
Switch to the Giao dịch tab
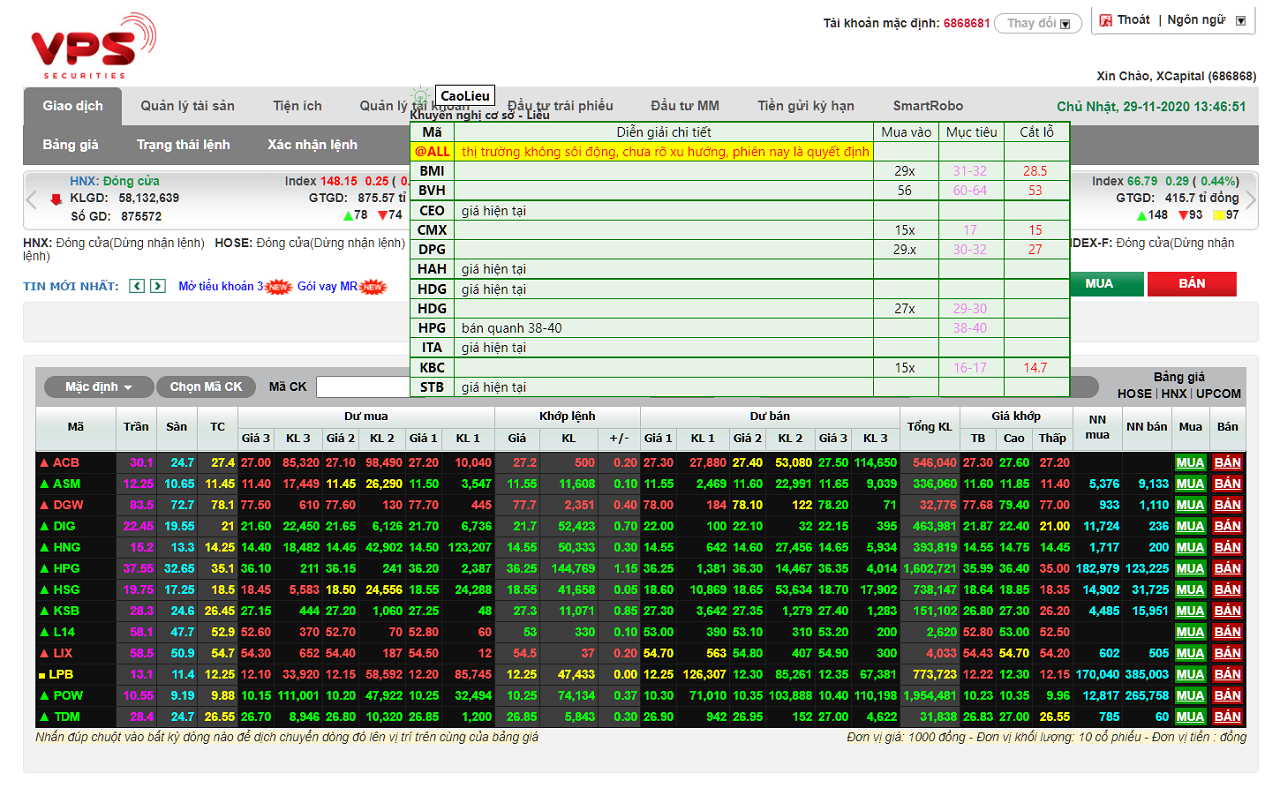73,106
